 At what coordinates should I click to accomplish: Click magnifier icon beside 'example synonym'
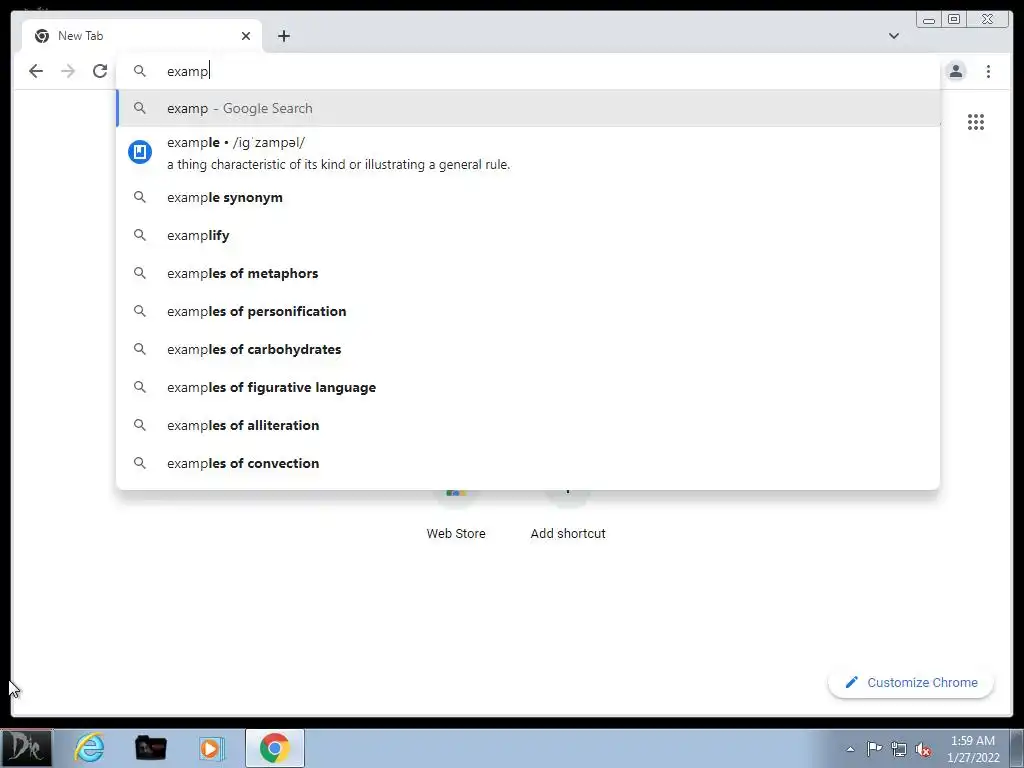coord(140,197)
